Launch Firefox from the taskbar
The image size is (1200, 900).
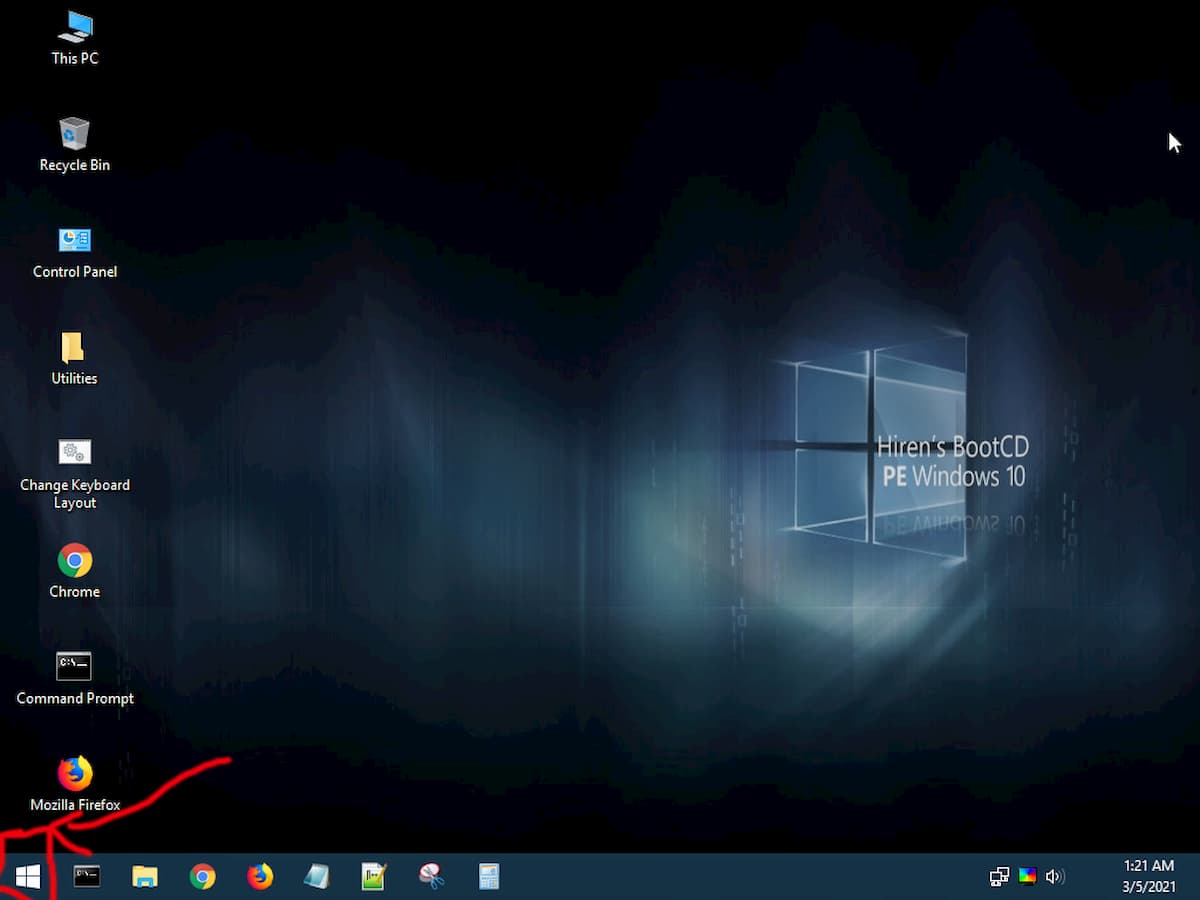coord(260,877)
